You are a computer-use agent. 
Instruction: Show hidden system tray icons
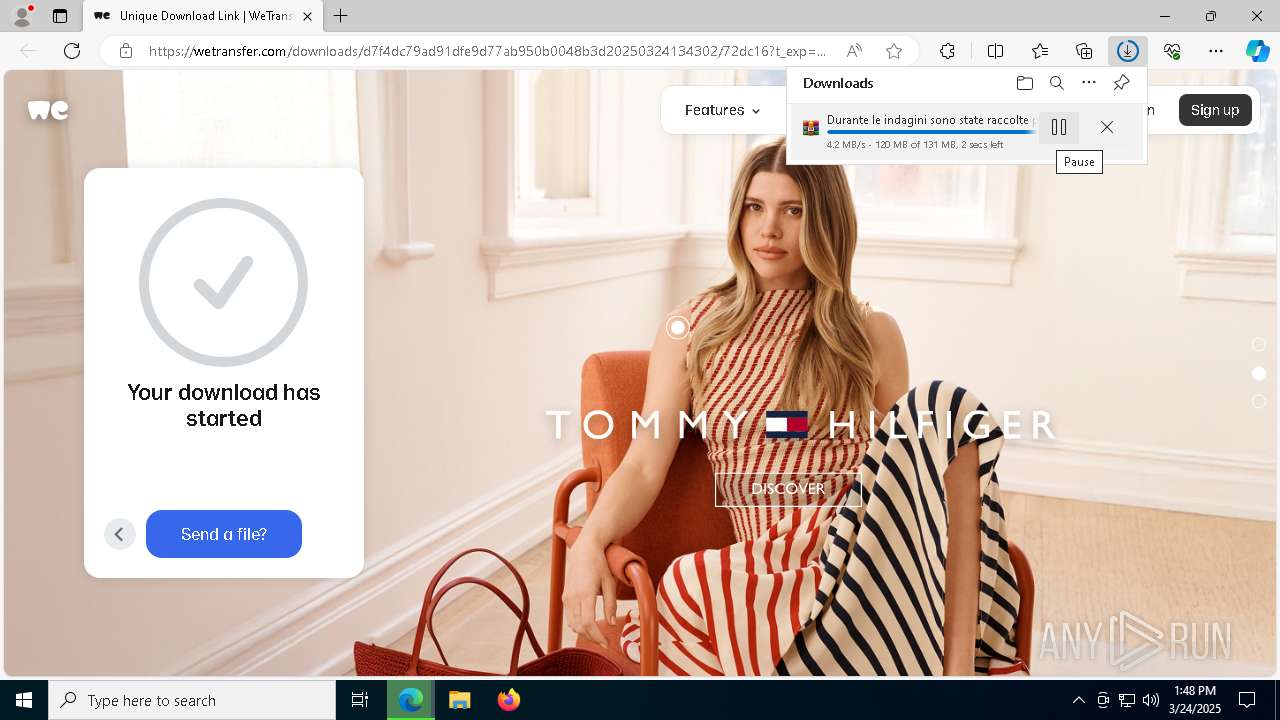(1078, 700)
